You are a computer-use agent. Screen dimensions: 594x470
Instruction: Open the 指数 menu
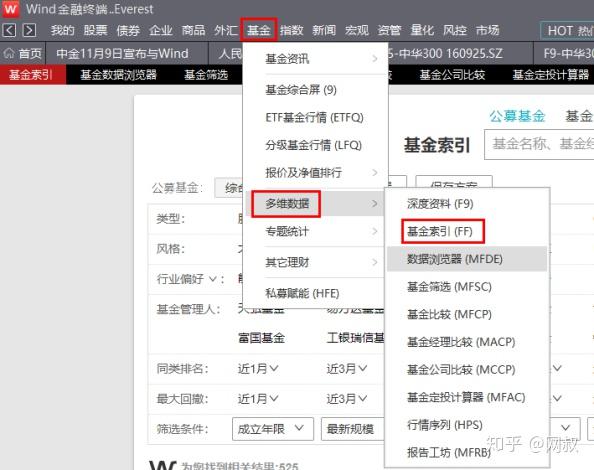(291, 30)
